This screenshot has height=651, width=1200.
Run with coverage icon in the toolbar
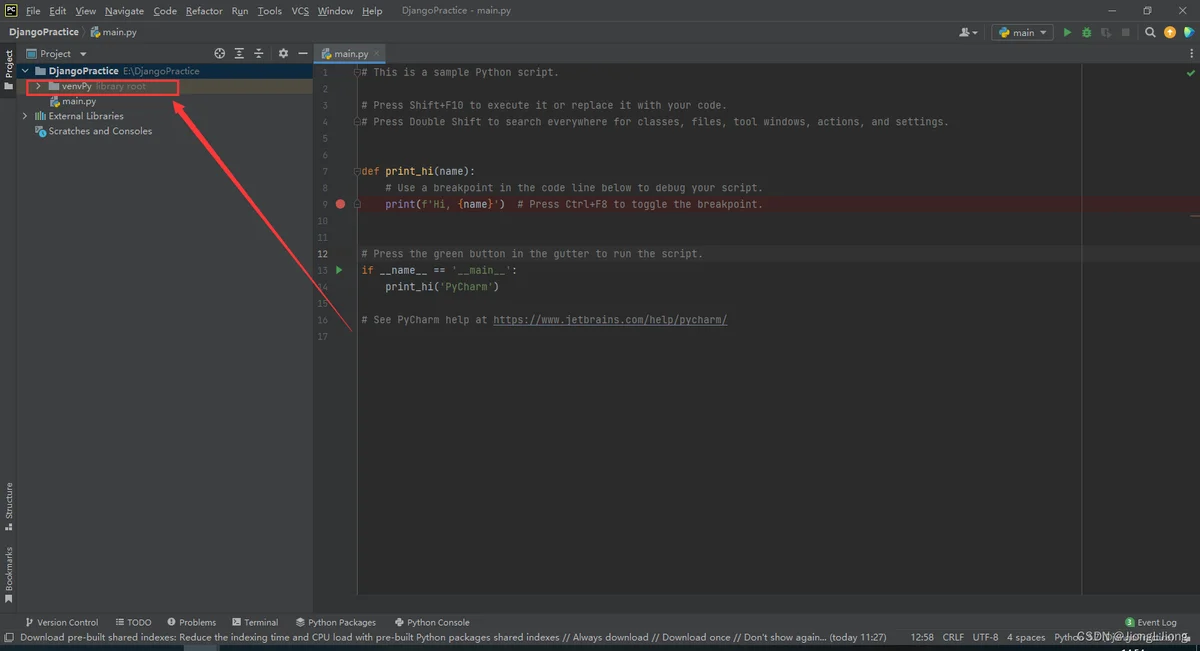click(1106, 32)
